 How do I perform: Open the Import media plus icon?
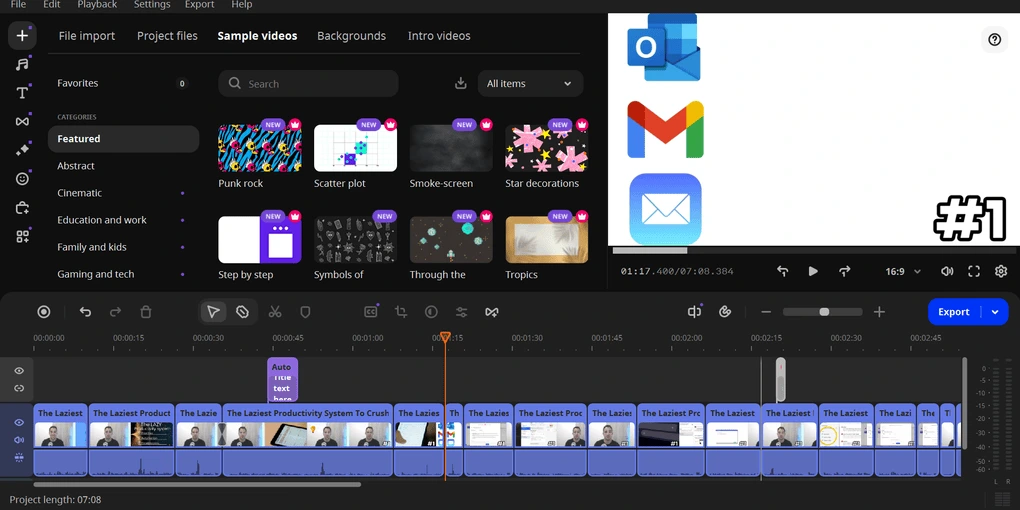pyautogui.click(x=22, y=35)
